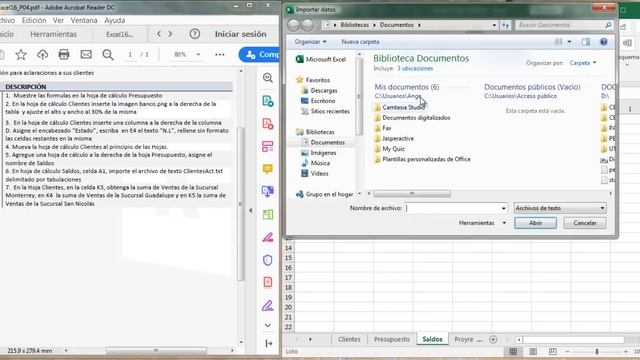Open Edit PDF layout tool in sidebar

tap(268, 146)
